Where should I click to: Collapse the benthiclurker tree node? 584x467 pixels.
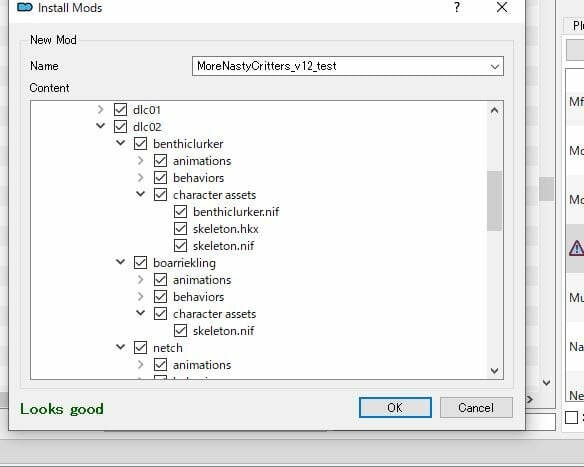[x=121, y=143]
